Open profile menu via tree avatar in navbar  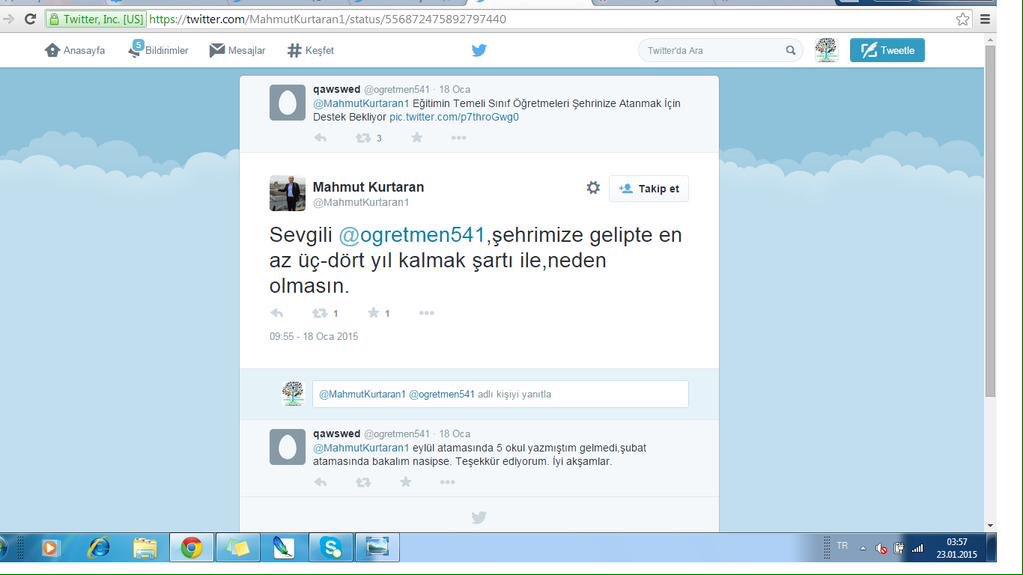[x=826, y=50]
